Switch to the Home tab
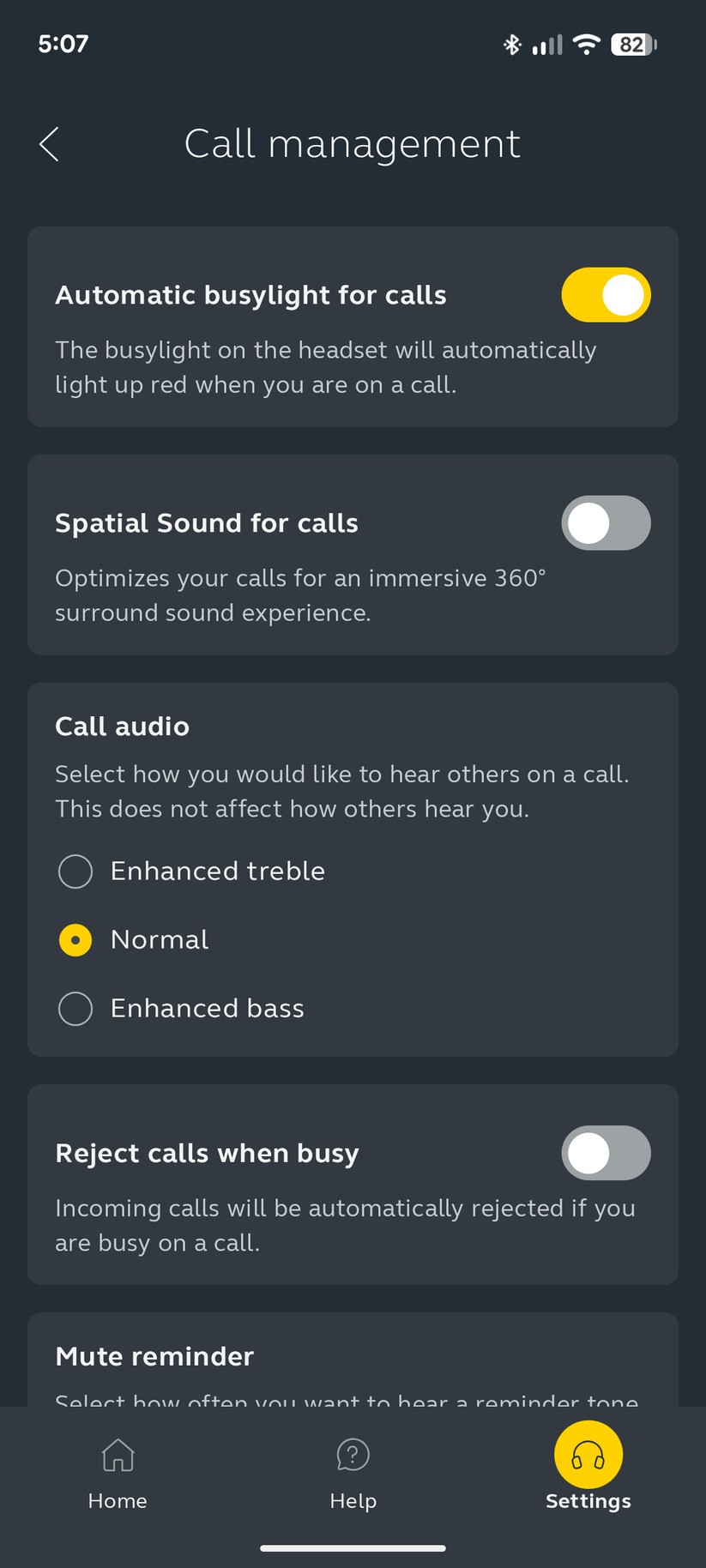Viewport: 706px width, 1568px height. 117,1472
